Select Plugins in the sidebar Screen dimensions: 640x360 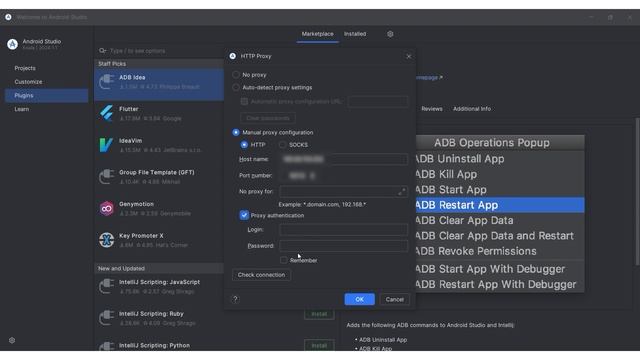[x=46, y=96]
